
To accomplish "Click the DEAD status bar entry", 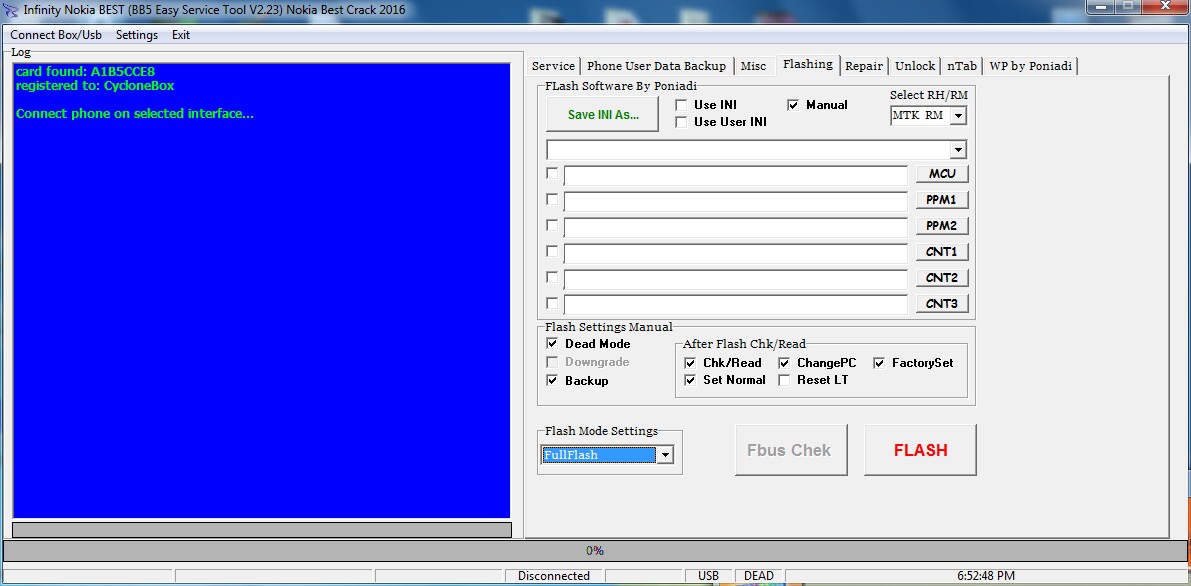I will (758, 576).
